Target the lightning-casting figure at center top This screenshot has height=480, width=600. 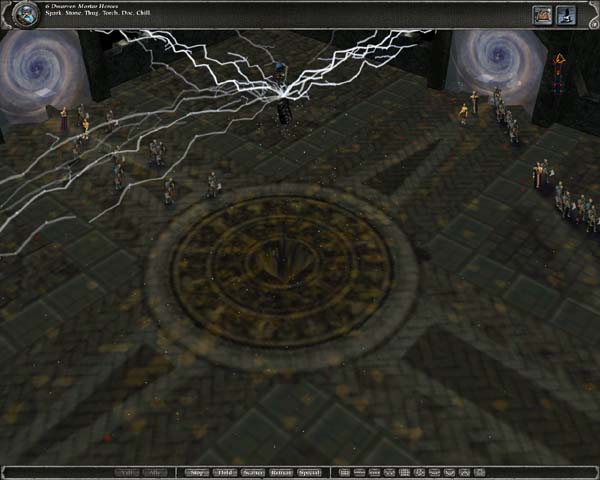click(282, 96)
